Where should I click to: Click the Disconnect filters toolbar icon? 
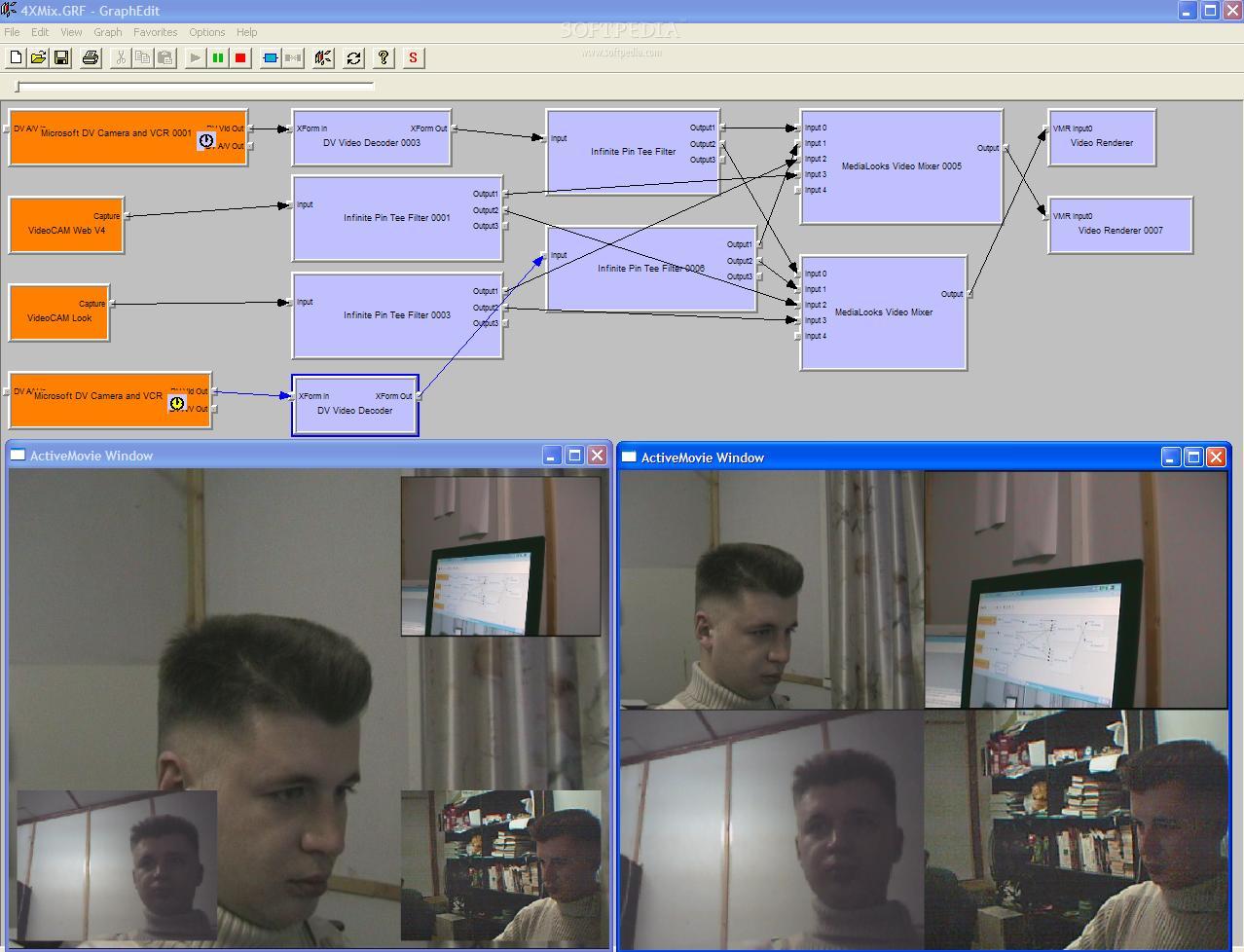point(292,57)
